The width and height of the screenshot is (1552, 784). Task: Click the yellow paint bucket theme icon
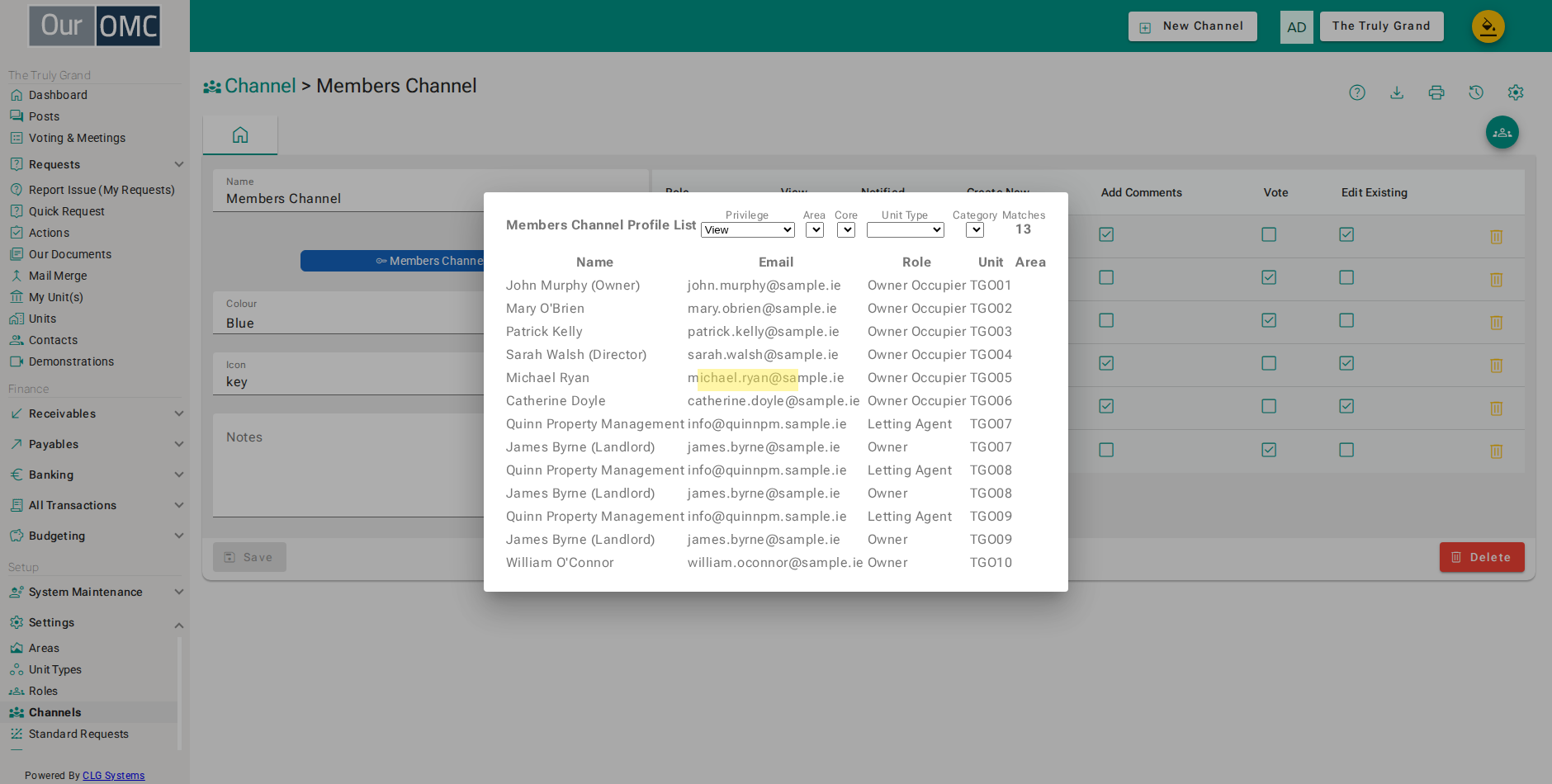tap(1488, 26)
